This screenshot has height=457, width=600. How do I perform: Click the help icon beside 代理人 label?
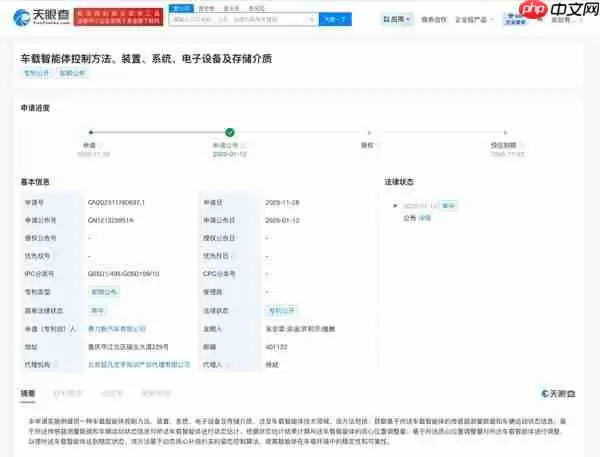click(x=228, y=364)
